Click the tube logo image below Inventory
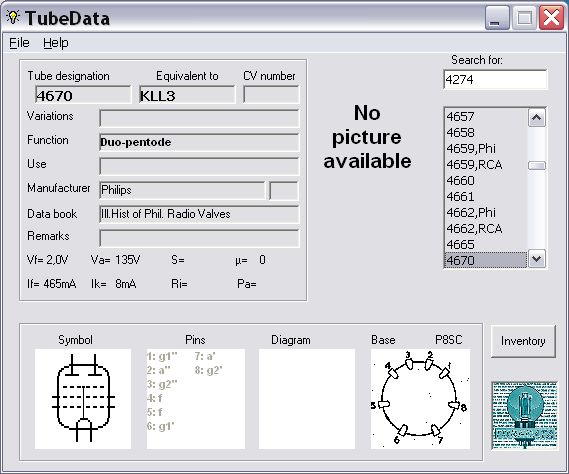Image resolution: width=569 pixels, height=474 pixels. 524,415
